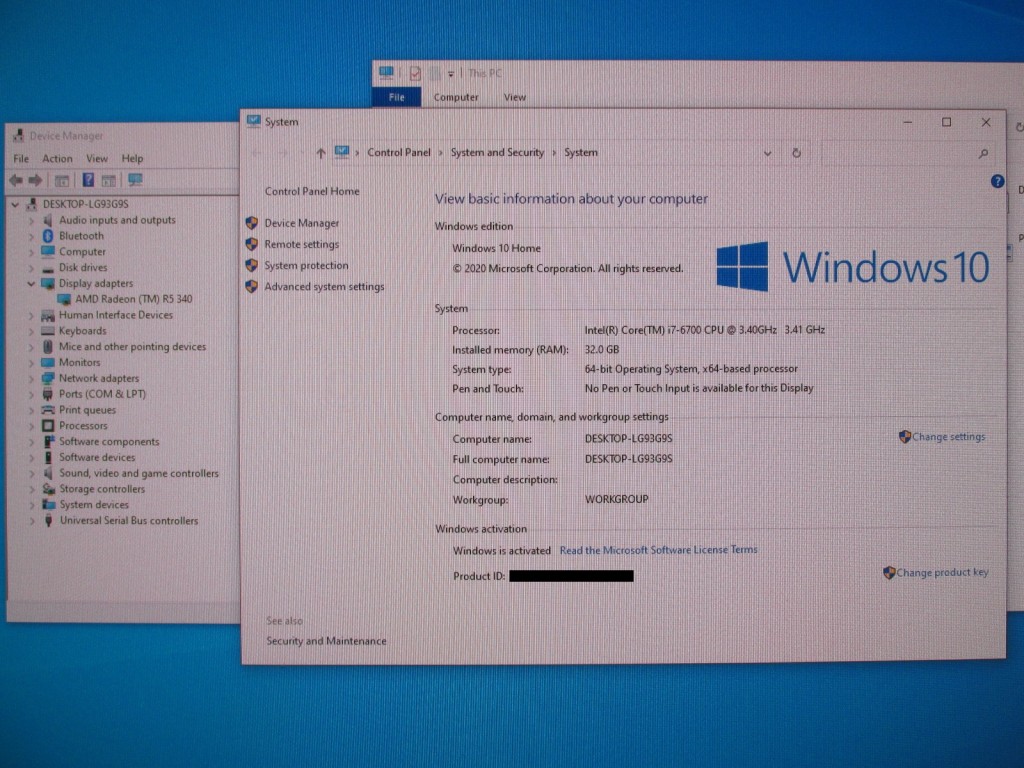Viewport: 1024px width, 768px height.
Task: Open the Help menu in Device Manager
Action: 132,159
